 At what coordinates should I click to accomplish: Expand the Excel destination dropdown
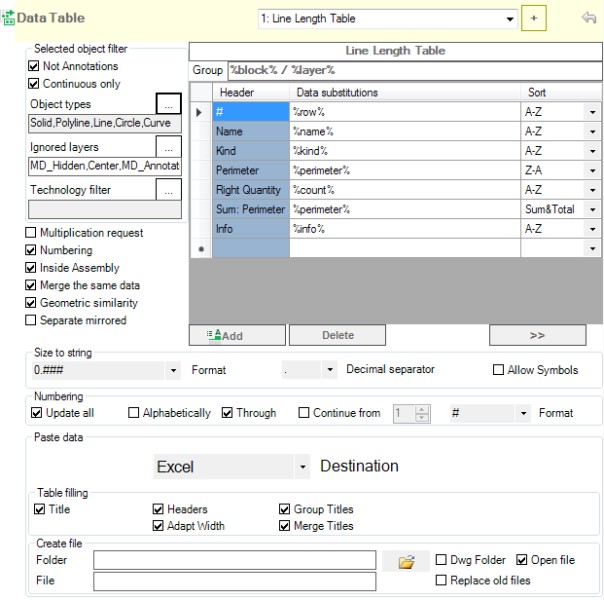click(x=302, y=467)
